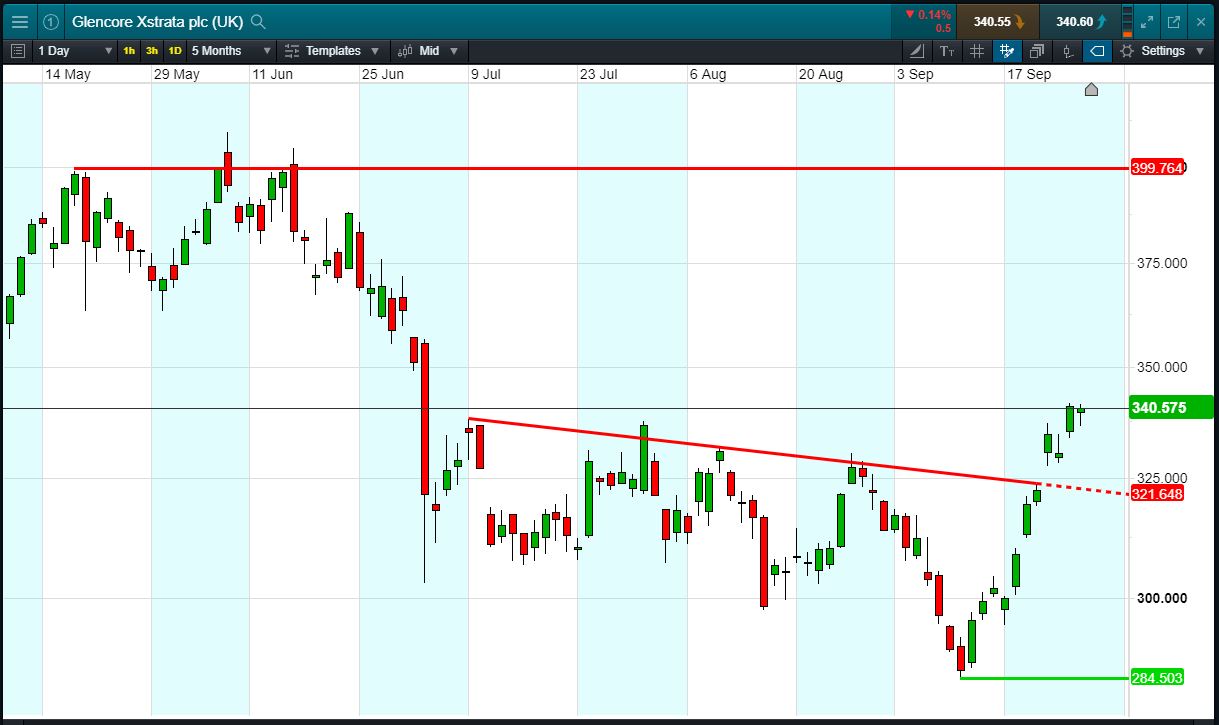Close the Glencore chart panel
The width and height of the screenshot is (1219, 725).
[x=1200, y=21]
